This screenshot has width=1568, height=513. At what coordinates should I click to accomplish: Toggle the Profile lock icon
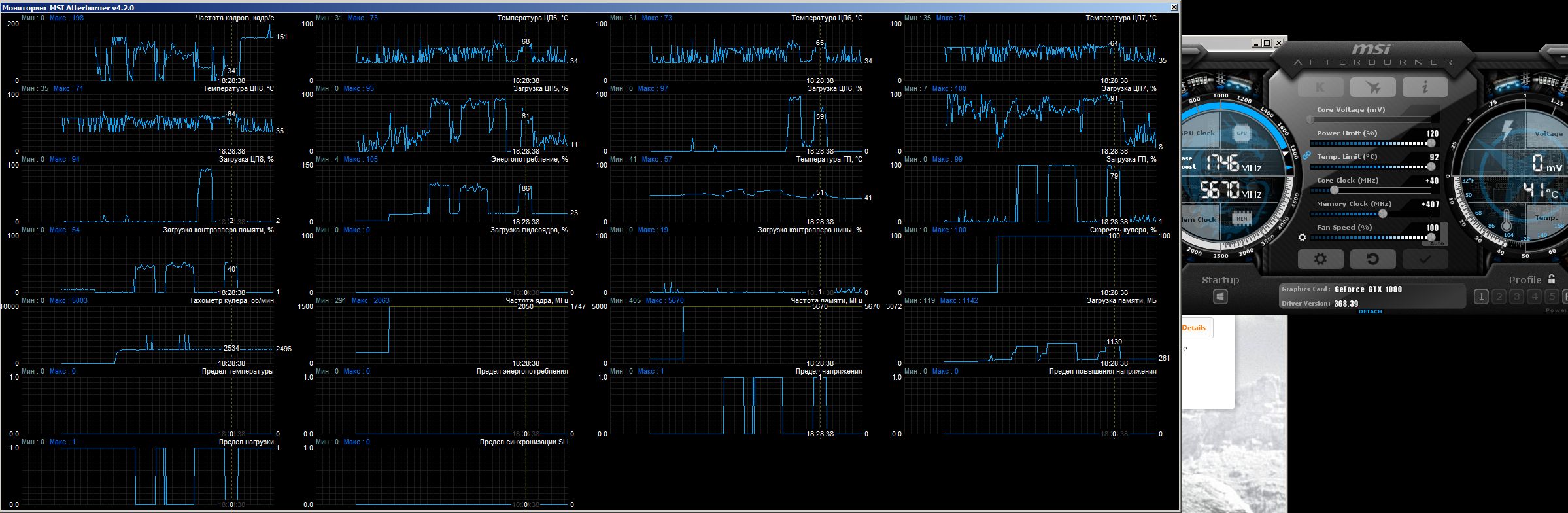pos(1552,279)
